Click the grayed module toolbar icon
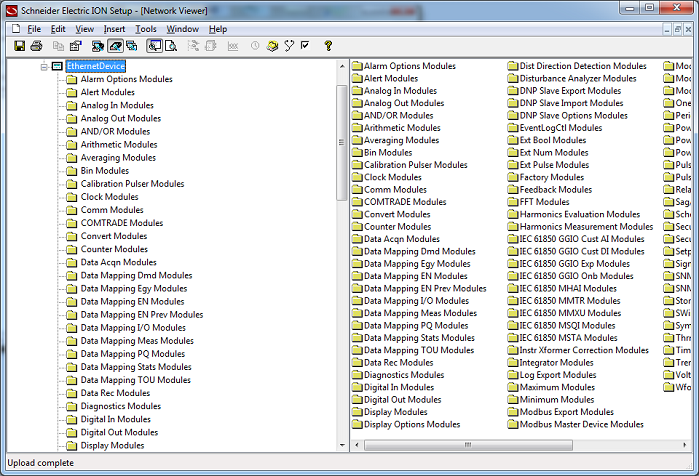The height and width of the screenshot is (476, 699). point(211,46)
